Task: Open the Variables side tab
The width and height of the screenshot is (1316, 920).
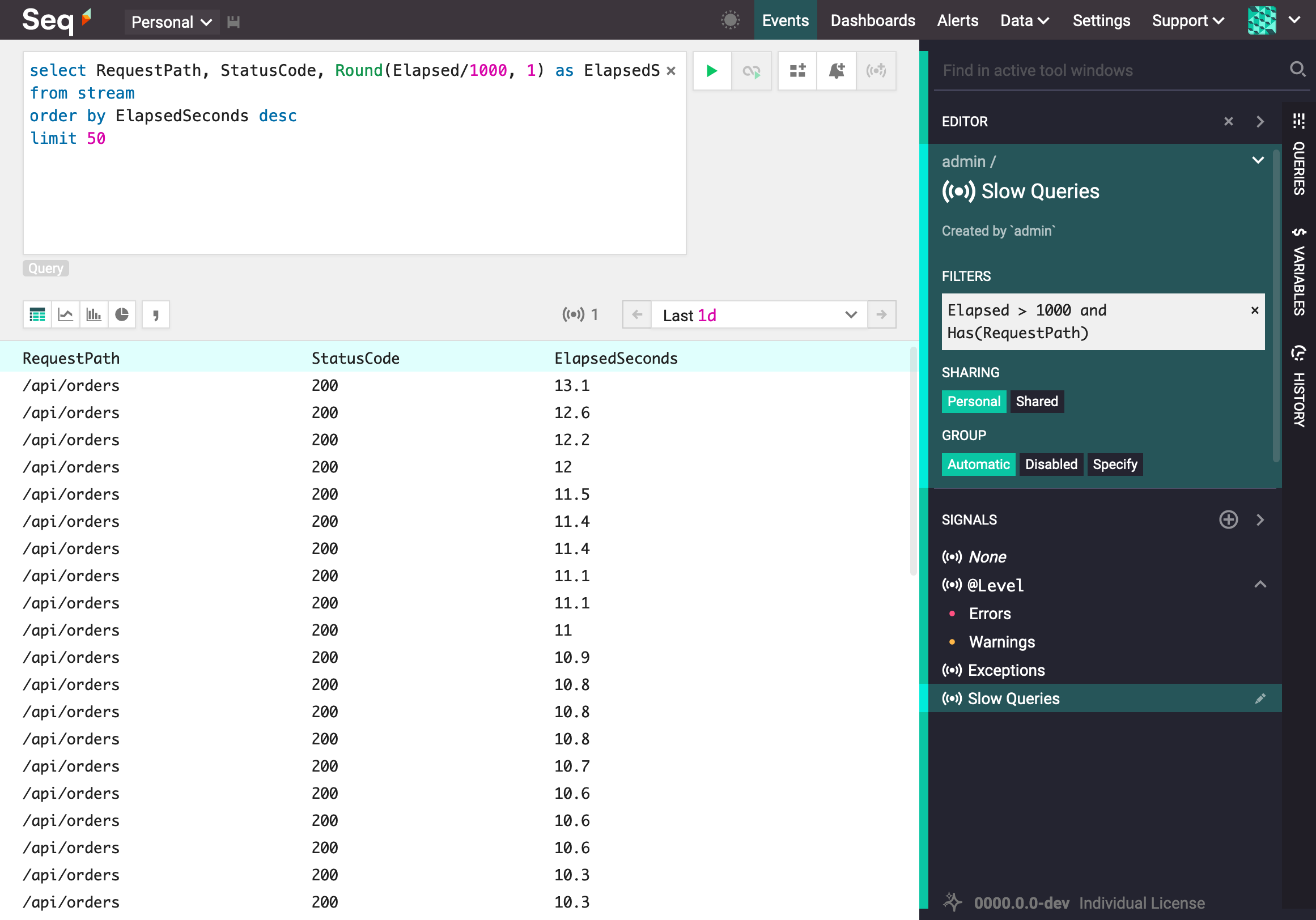Action: (x=1299, y=271)
